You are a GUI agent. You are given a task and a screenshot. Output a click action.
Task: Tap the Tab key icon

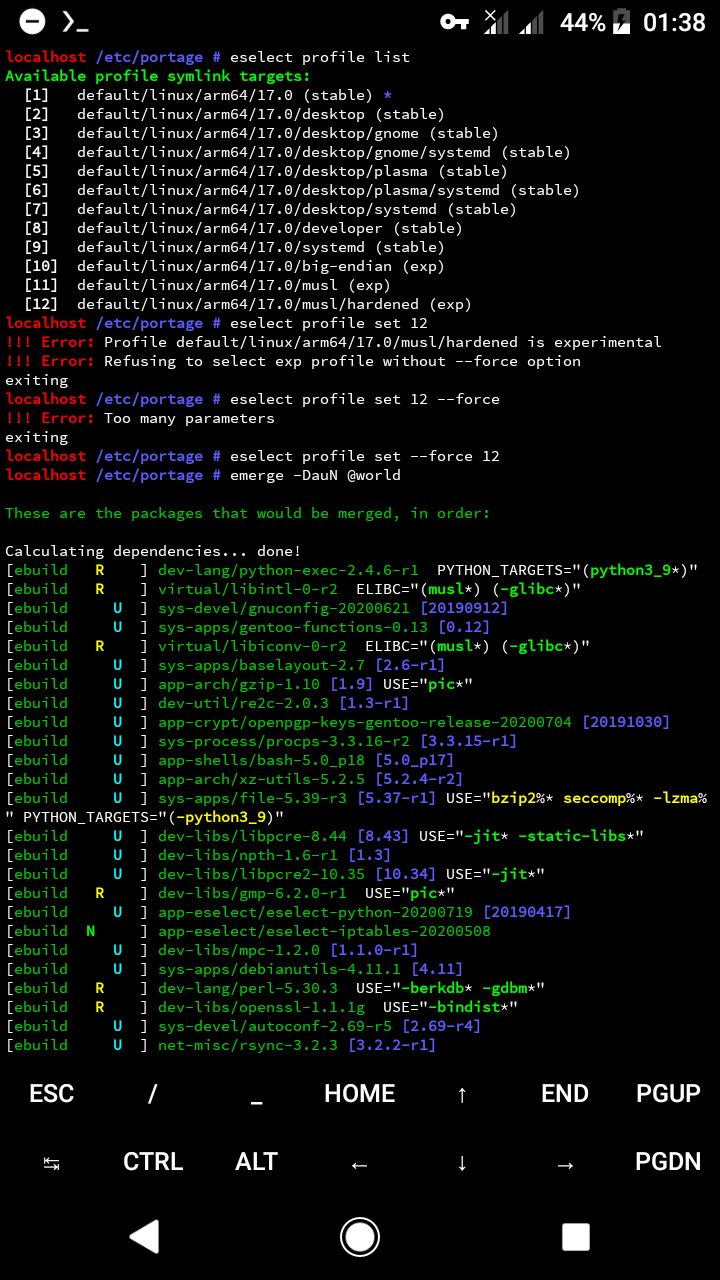point(51,1162)
